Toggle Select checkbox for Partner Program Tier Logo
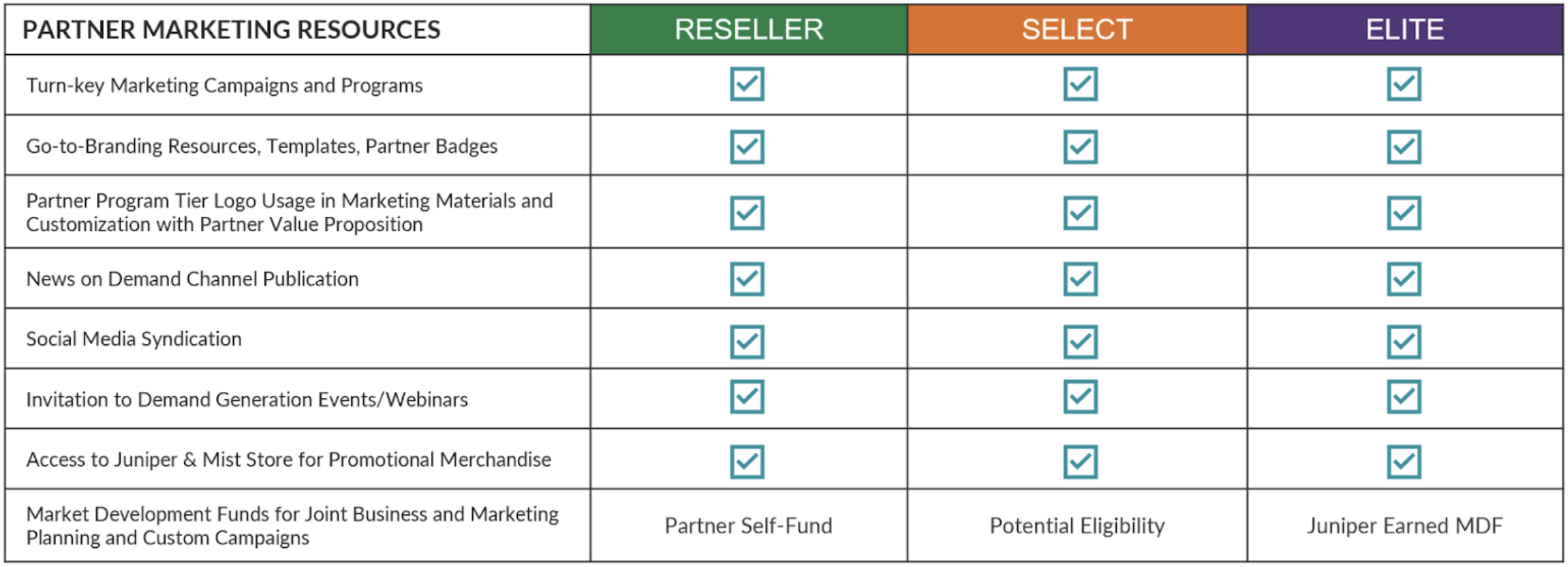1568x567 pixels. click(x=1080, y=213)
